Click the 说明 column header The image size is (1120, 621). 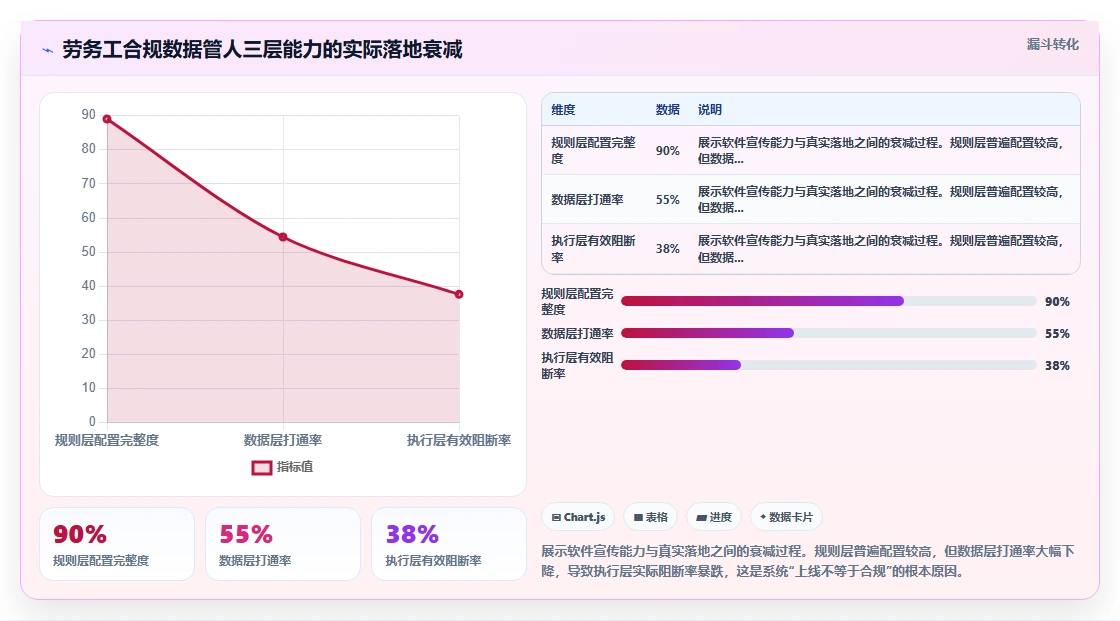710,110
